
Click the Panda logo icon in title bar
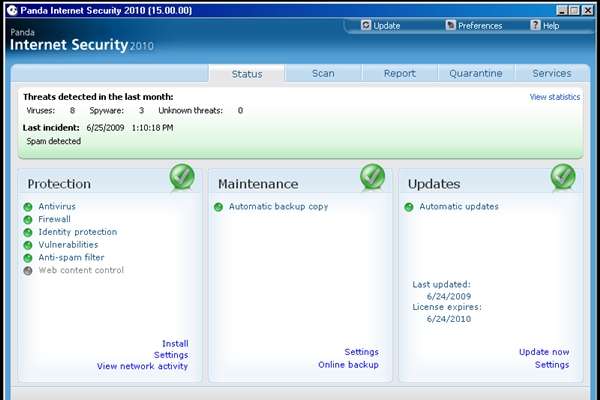click(12, 10)
